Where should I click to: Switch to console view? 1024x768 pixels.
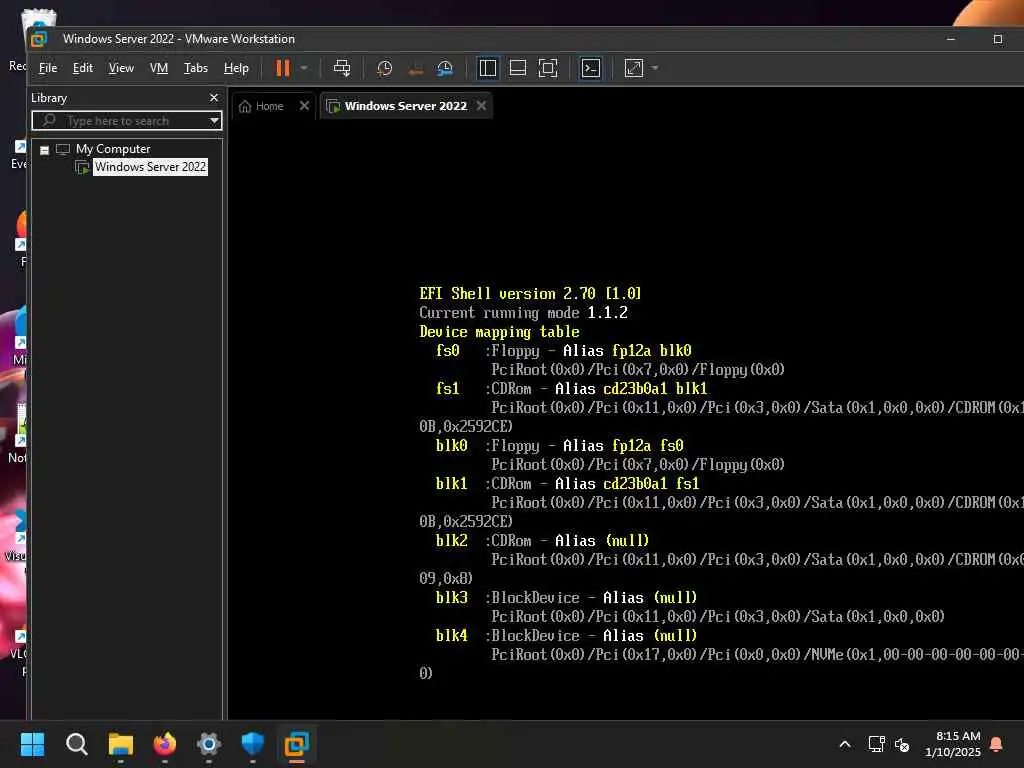point(590,68)
